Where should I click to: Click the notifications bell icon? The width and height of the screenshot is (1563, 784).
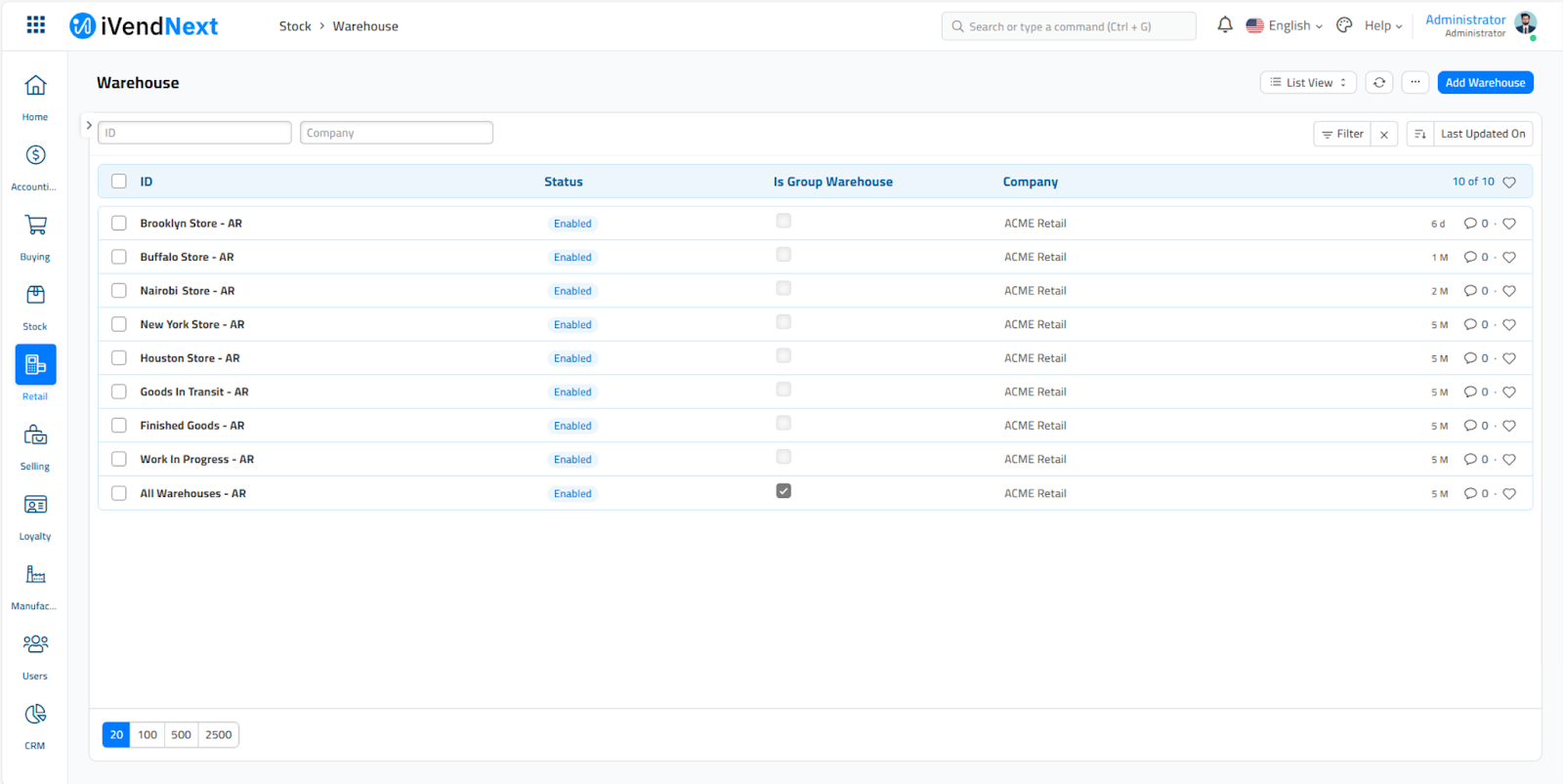pyautogui.click(x=1224, y=25)
